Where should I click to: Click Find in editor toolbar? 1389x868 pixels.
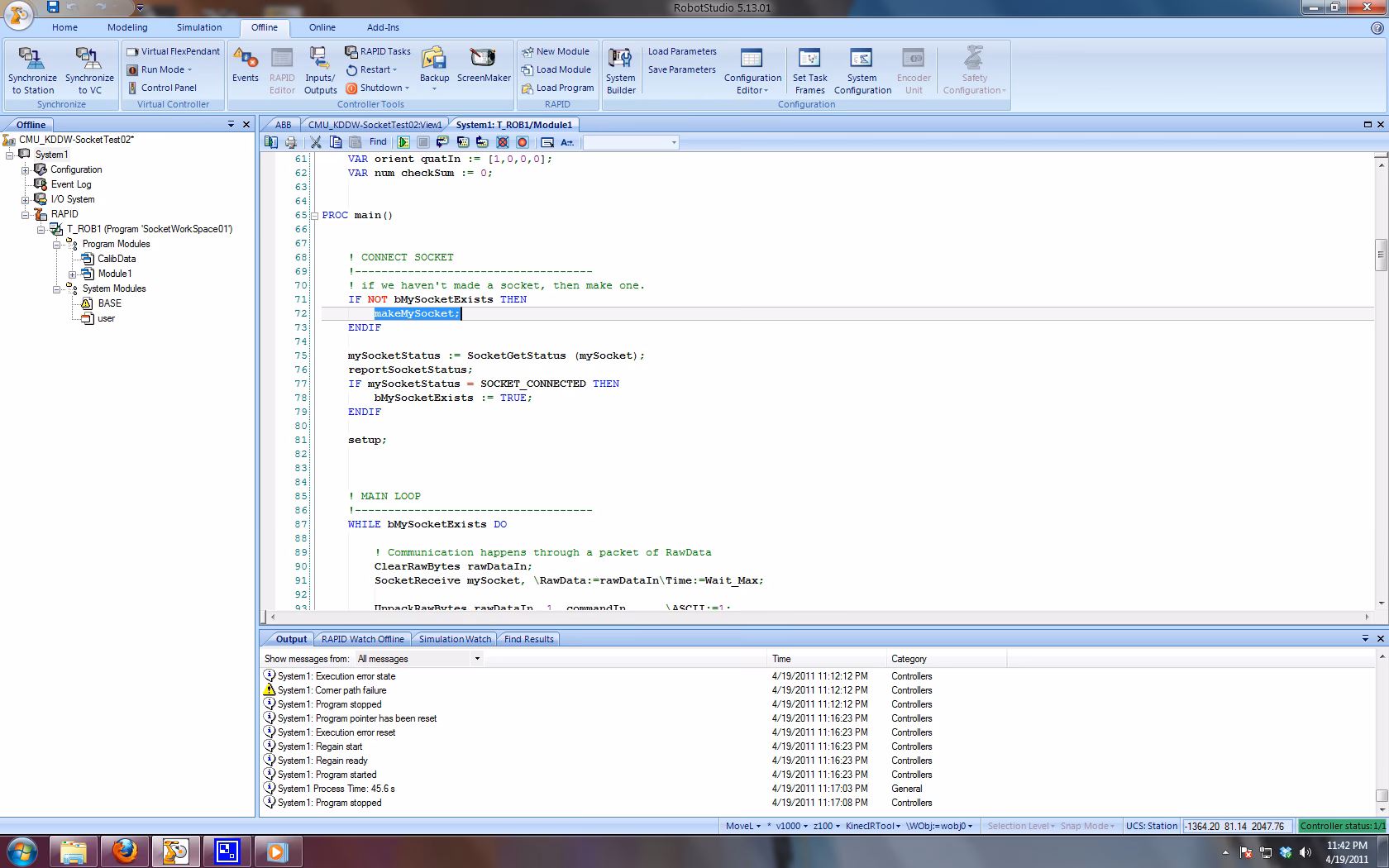click(378, 142)
